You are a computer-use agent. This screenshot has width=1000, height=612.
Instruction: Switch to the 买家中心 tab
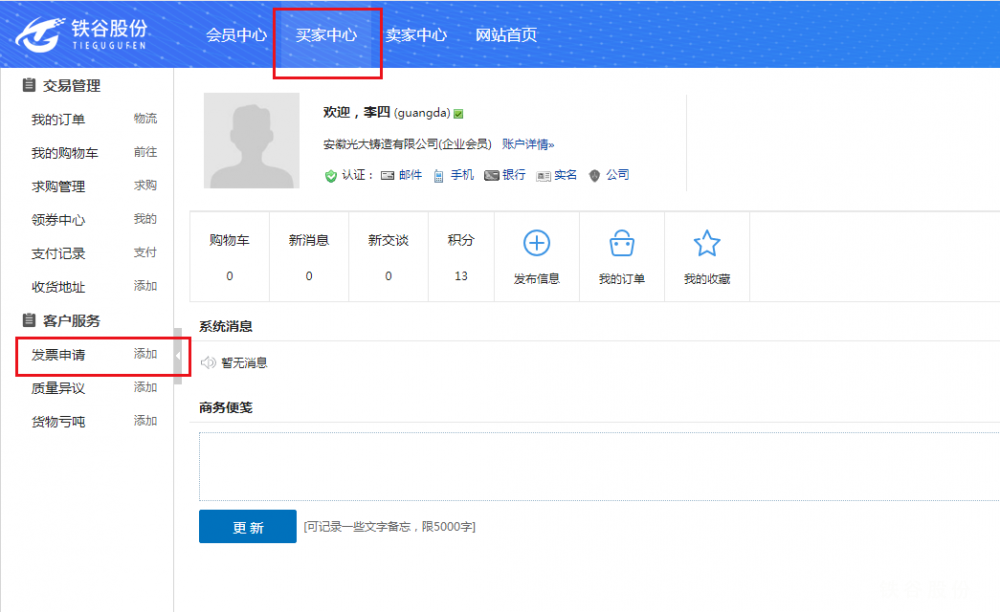point(326,35)
